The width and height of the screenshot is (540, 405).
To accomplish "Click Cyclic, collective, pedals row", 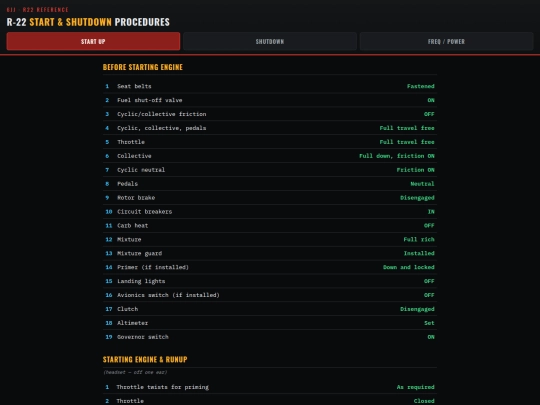I will [270, 128].
